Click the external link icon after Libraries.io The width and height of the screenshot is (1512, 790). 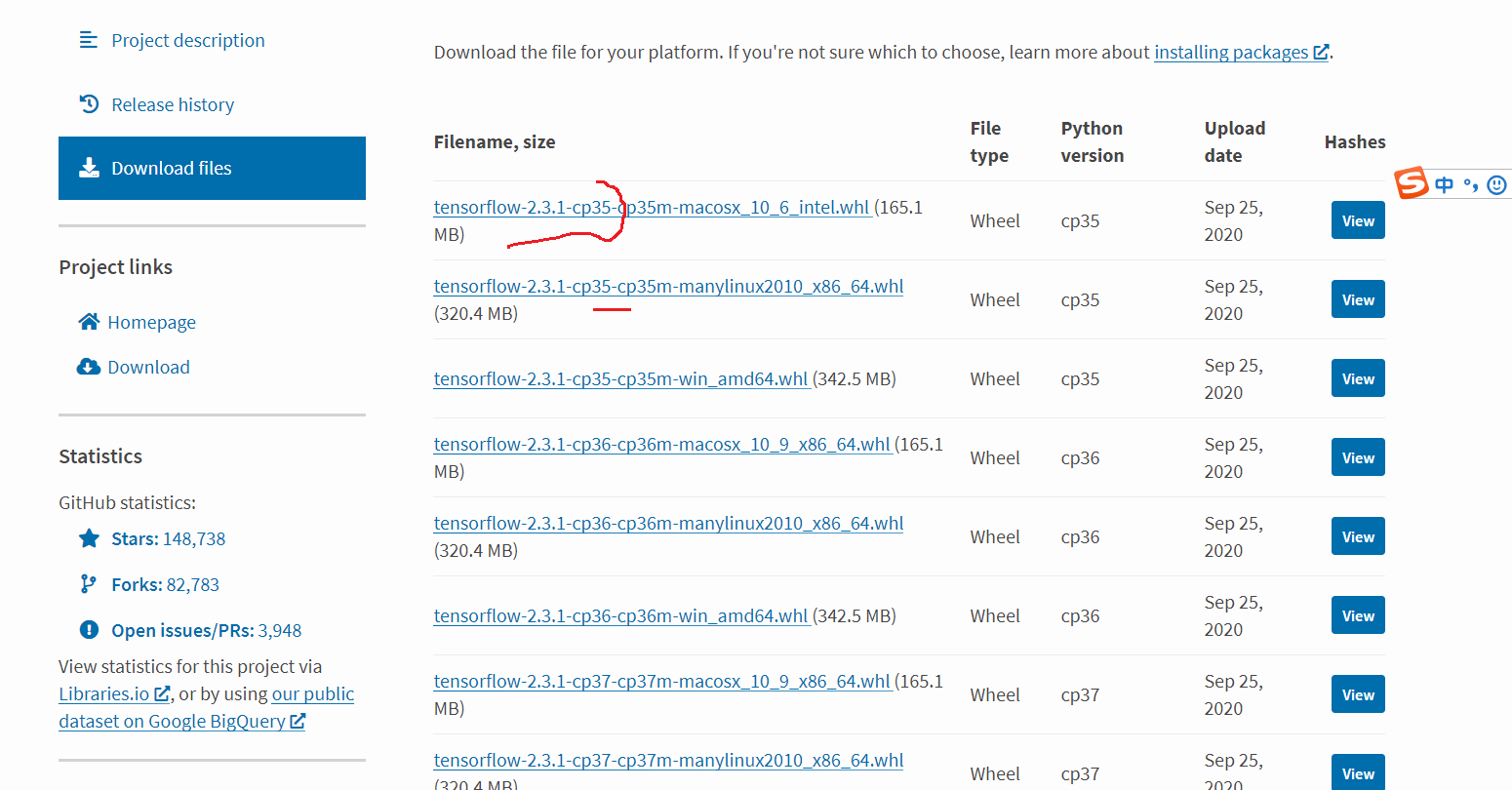tap(162, 694)
